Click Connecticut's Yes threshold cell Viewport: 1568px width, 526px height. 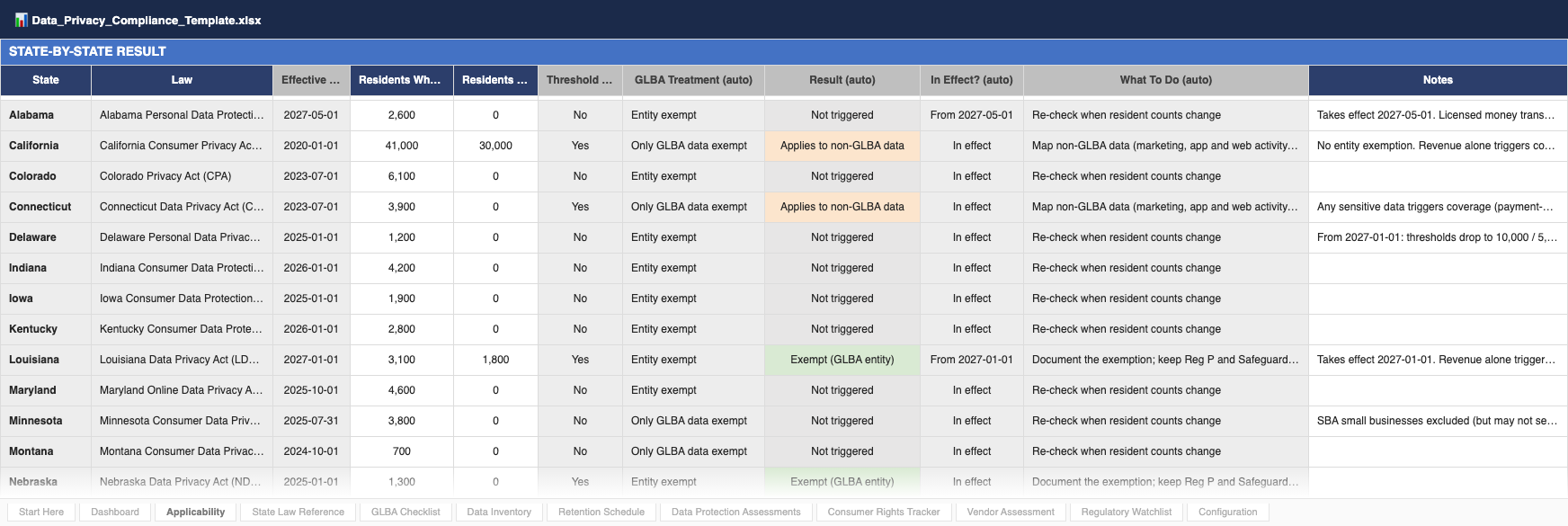580,207
